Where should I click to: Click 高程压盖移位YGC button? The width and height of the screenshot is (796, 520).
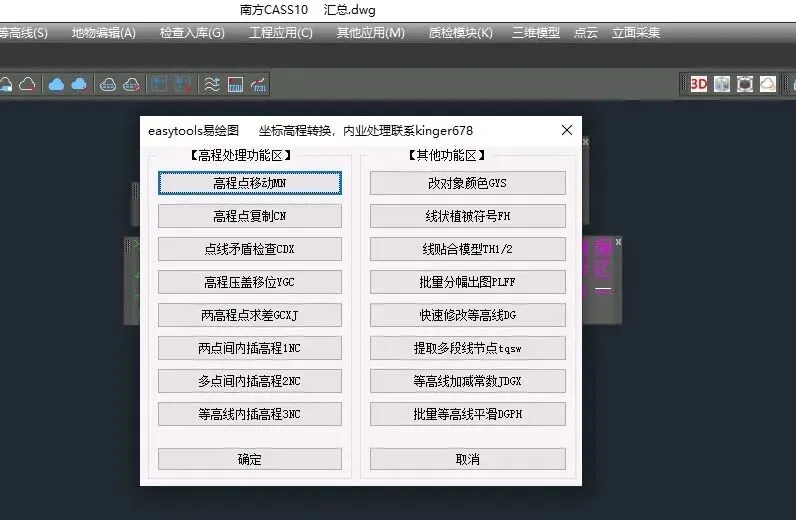click(x=250, y=282)
